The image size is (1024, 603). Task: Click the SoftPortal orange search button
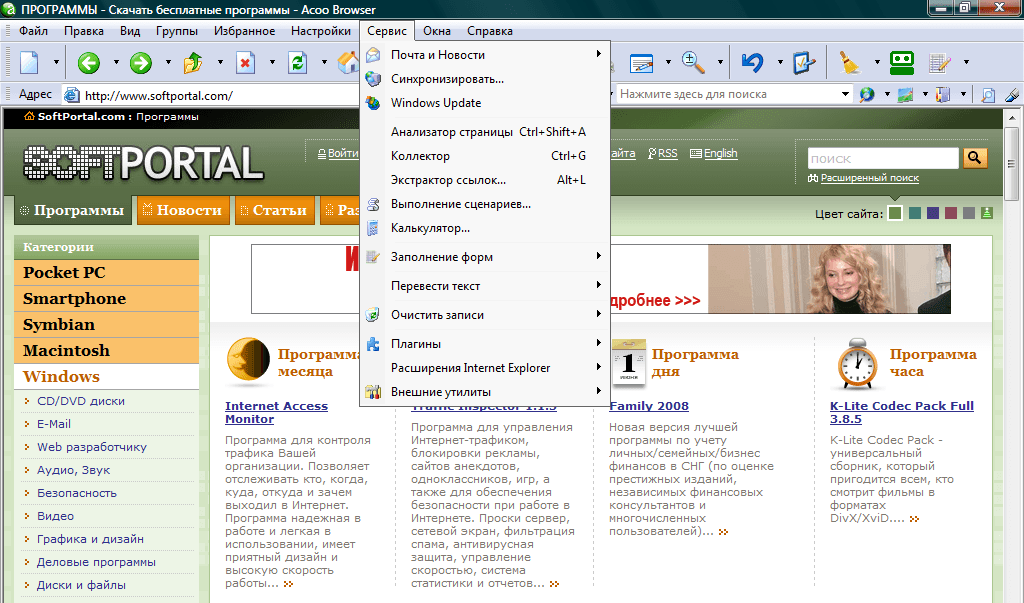coord(974,157)
